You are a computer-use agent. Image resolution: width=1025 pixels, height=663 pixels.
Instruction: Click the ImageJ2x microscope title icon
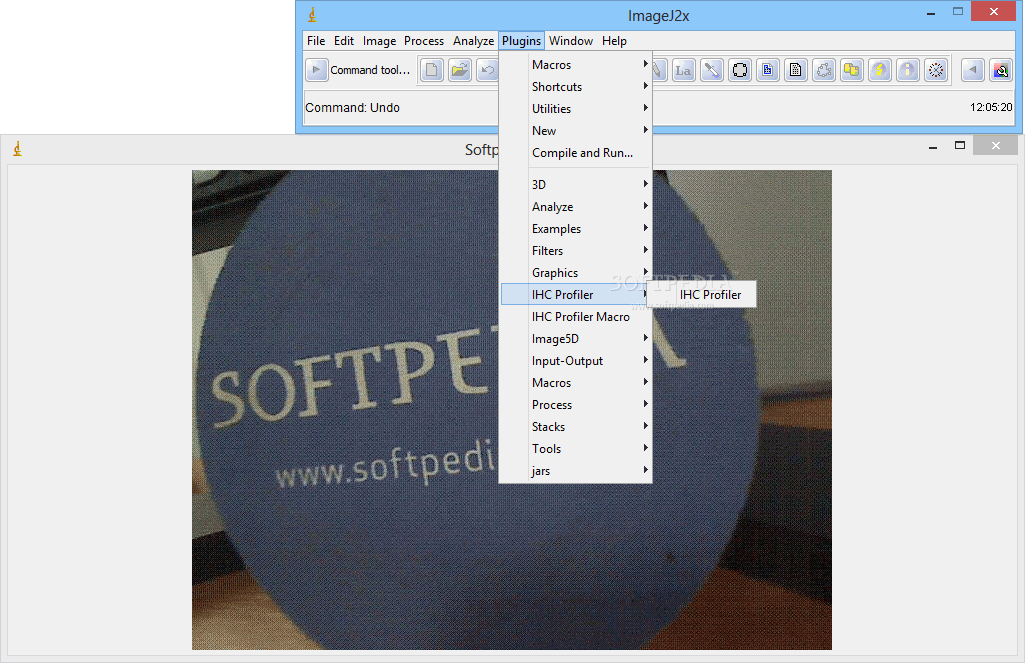pyautogui.click(x=312, y=14)
